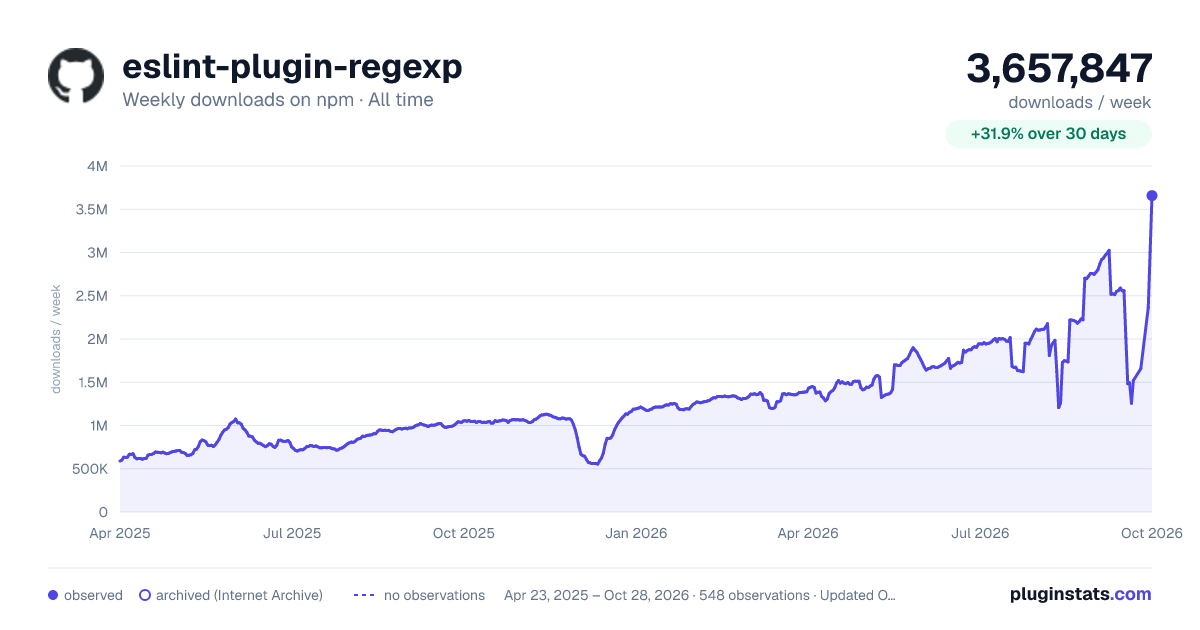This screenshot has height=630, width=1200.
Task: Click the 'downloads / week' label under count
Action: (1080, 102)
